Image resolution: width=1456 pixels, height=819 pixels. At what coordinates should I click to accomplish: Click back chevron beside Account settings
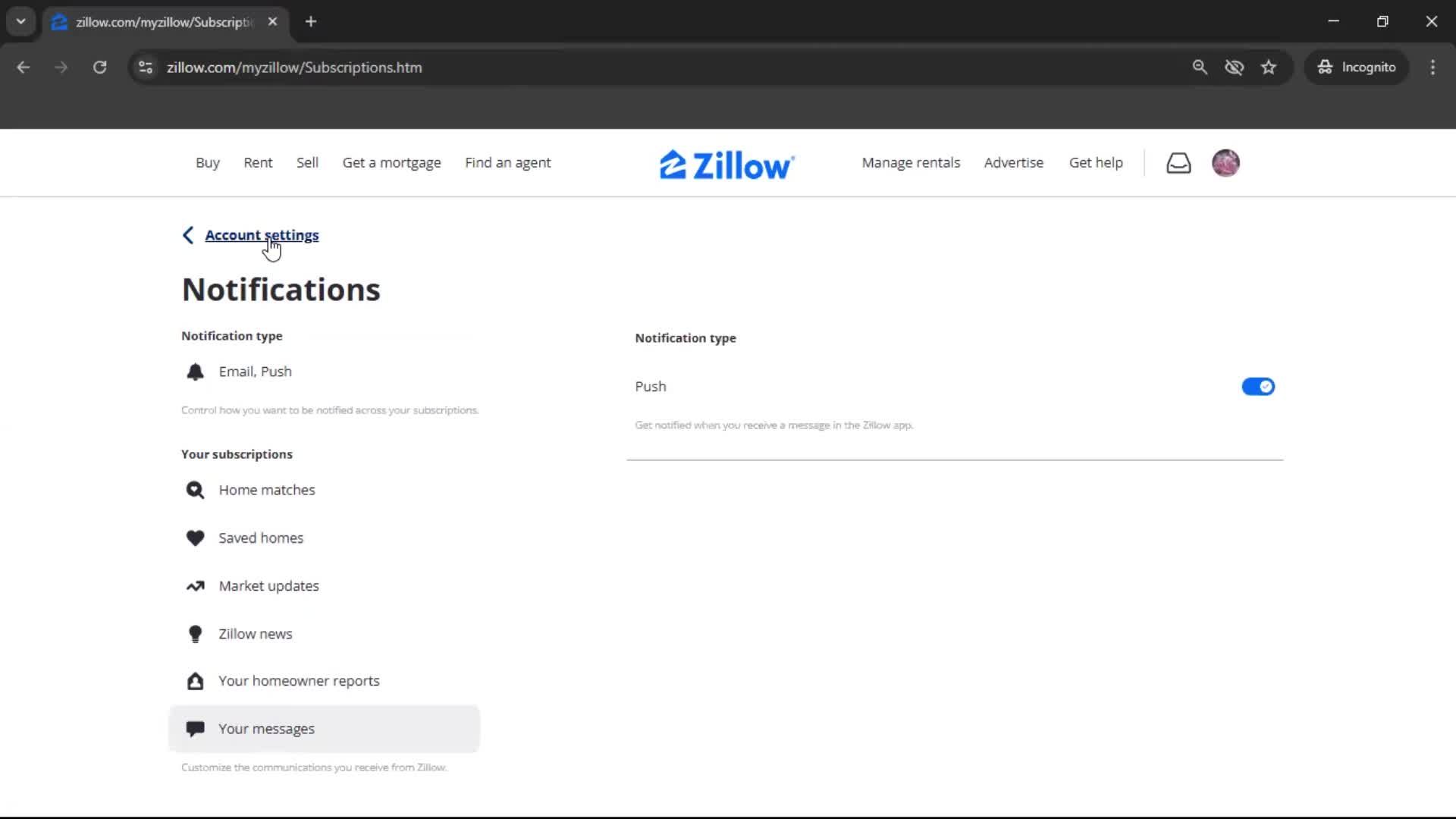point(188,235)
